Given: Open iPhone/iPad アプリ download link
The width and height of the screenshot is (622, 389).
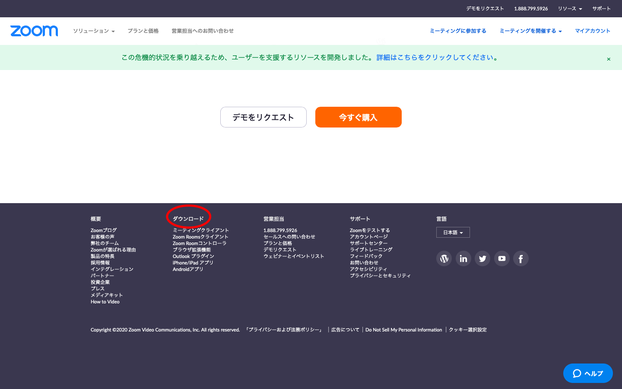Looking at the screenshot, I should click(193, 263).
